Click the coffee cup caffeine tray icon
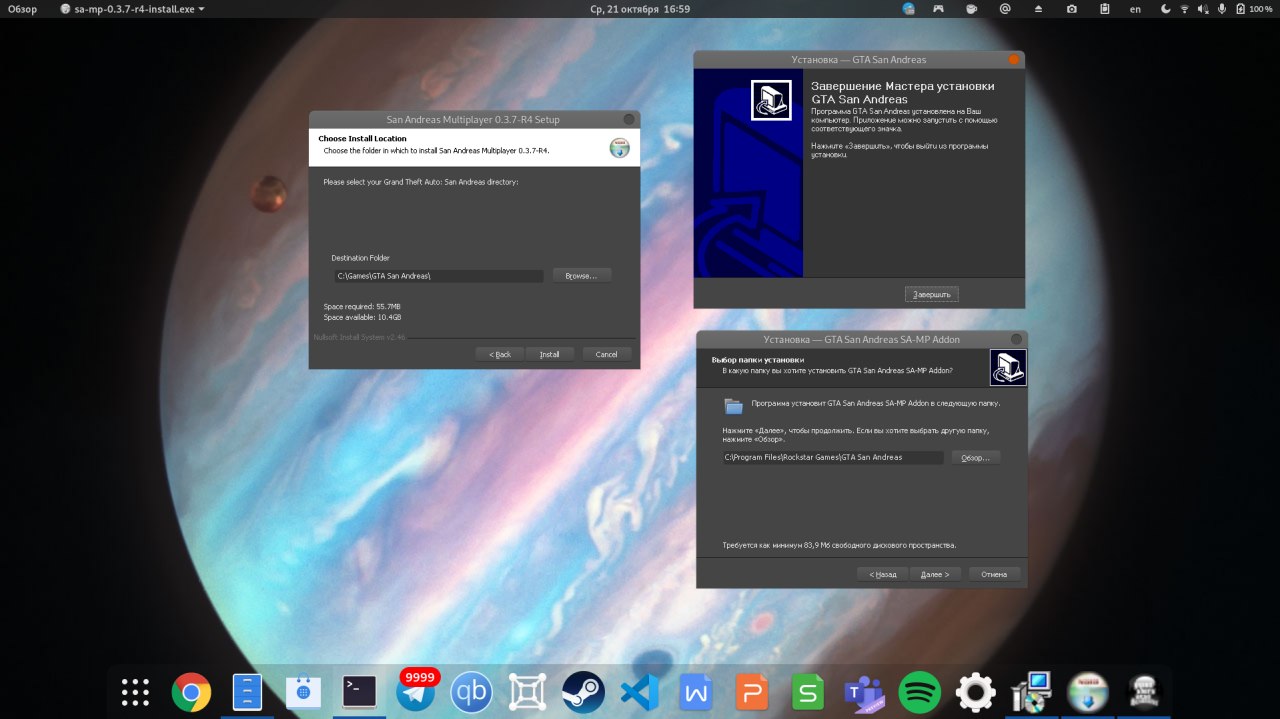Screen dimensions: 1280x719 971,8
